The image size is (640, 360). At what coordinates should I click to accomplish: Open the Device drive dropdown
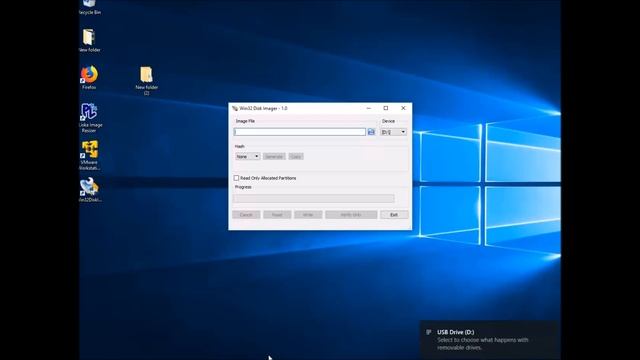pos(393,132)
